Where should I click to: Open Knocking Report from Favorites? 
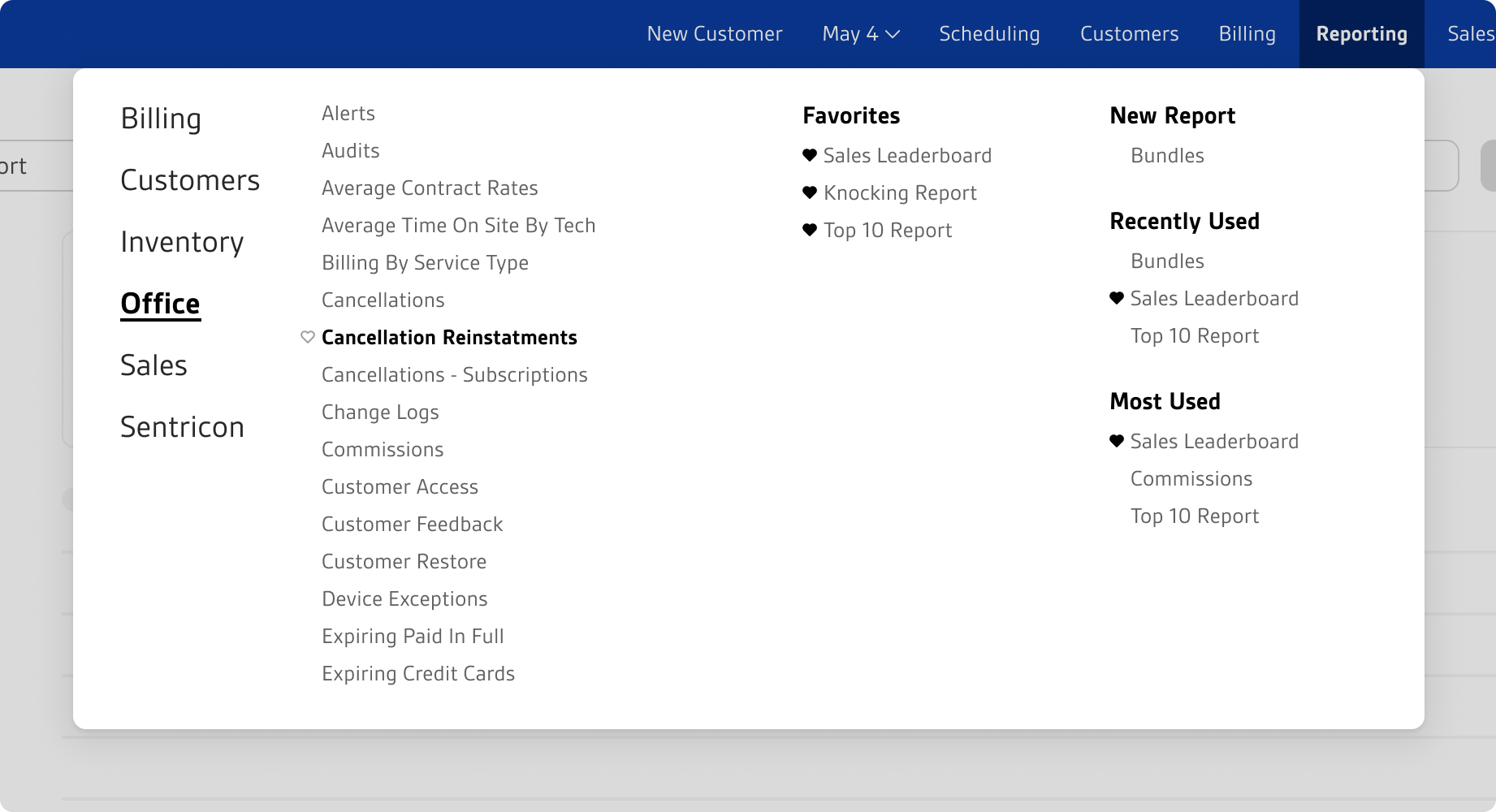pos(900,192)
